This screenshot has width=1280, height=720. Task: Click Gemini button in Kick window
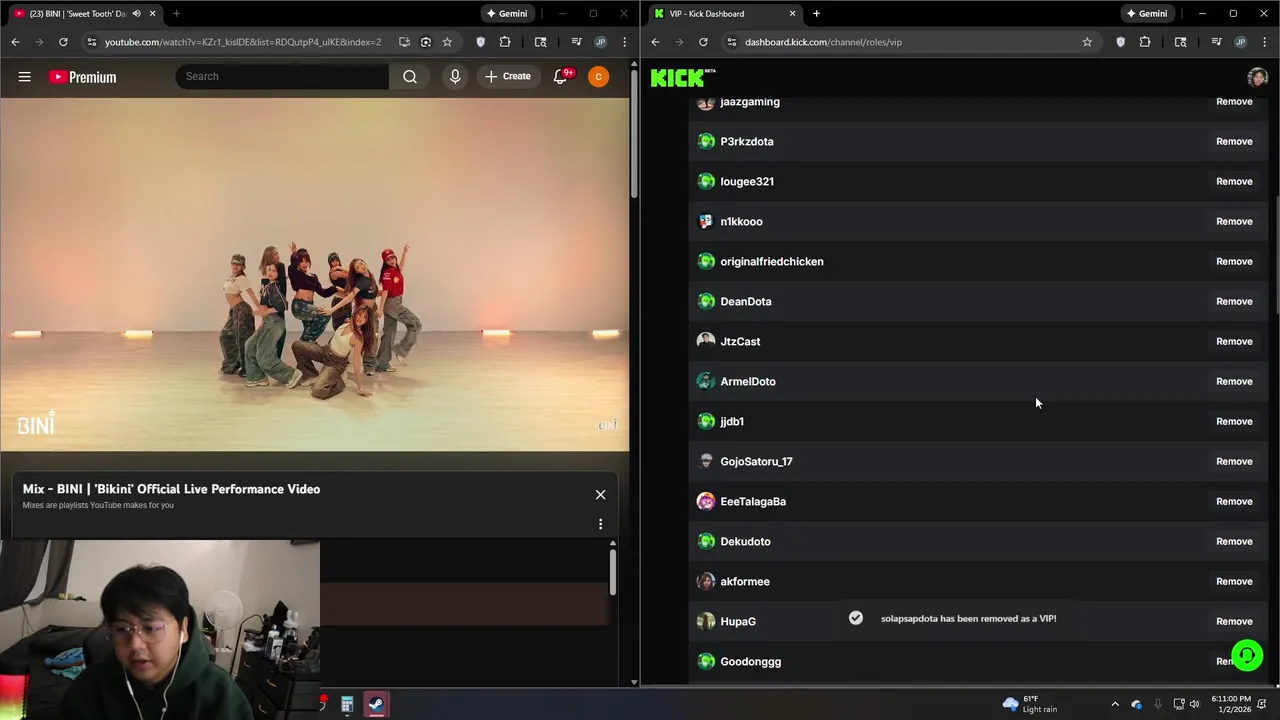1146,13
